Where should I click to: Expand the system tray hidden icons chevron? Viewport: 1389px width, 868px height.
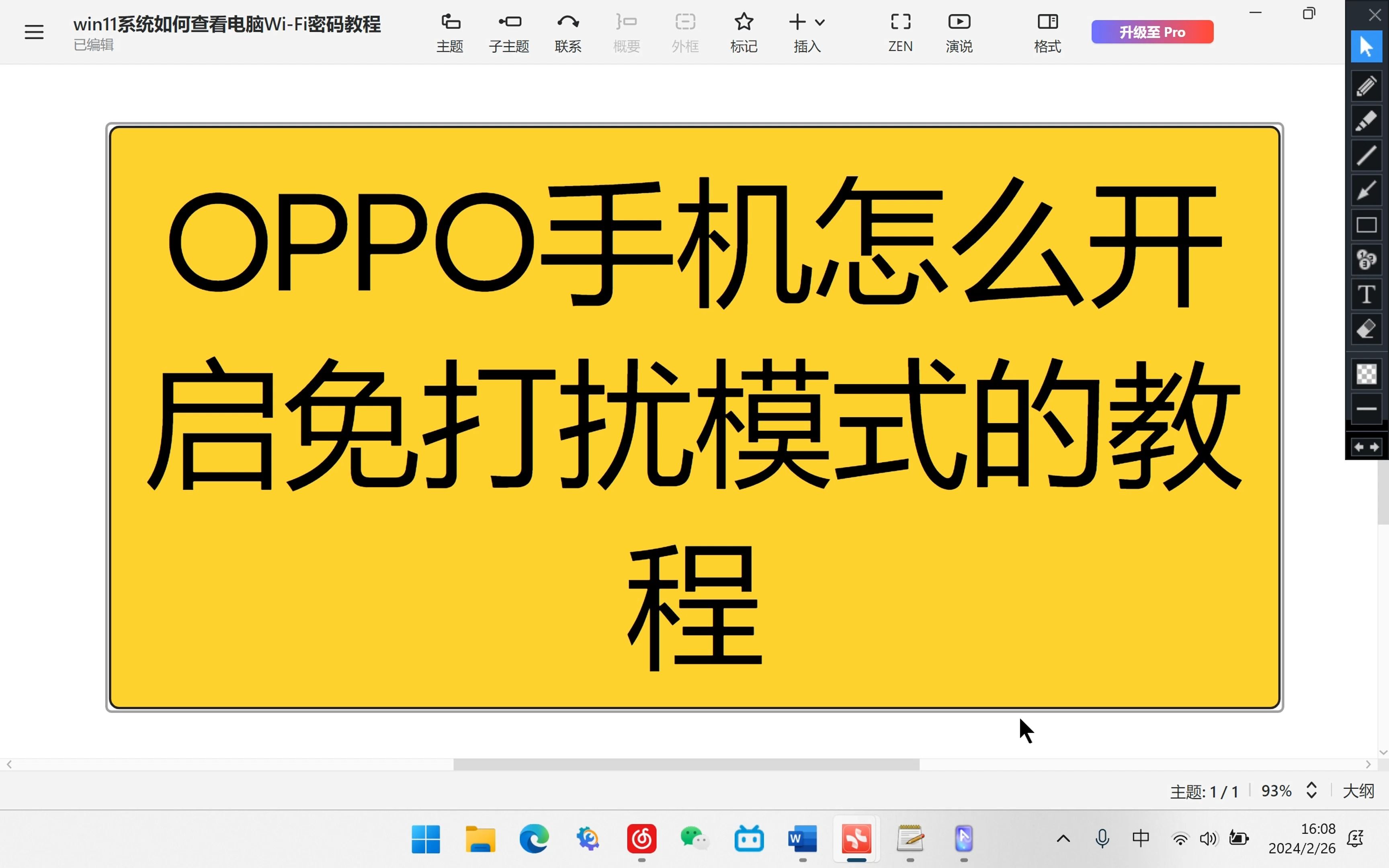(x=1063, y=839)
